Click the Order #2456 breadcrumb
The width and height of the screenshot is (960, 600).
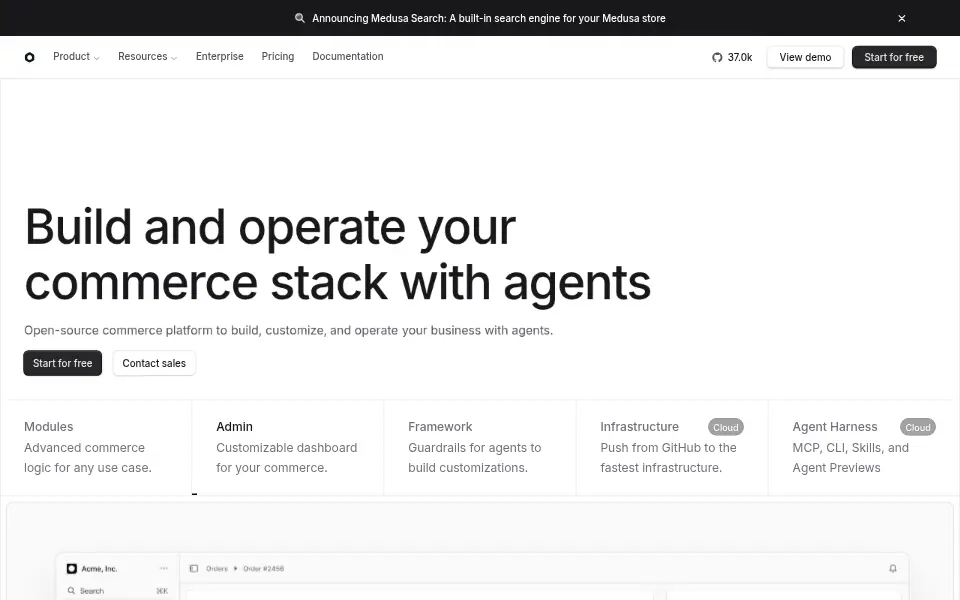click(x=263, y=569)
